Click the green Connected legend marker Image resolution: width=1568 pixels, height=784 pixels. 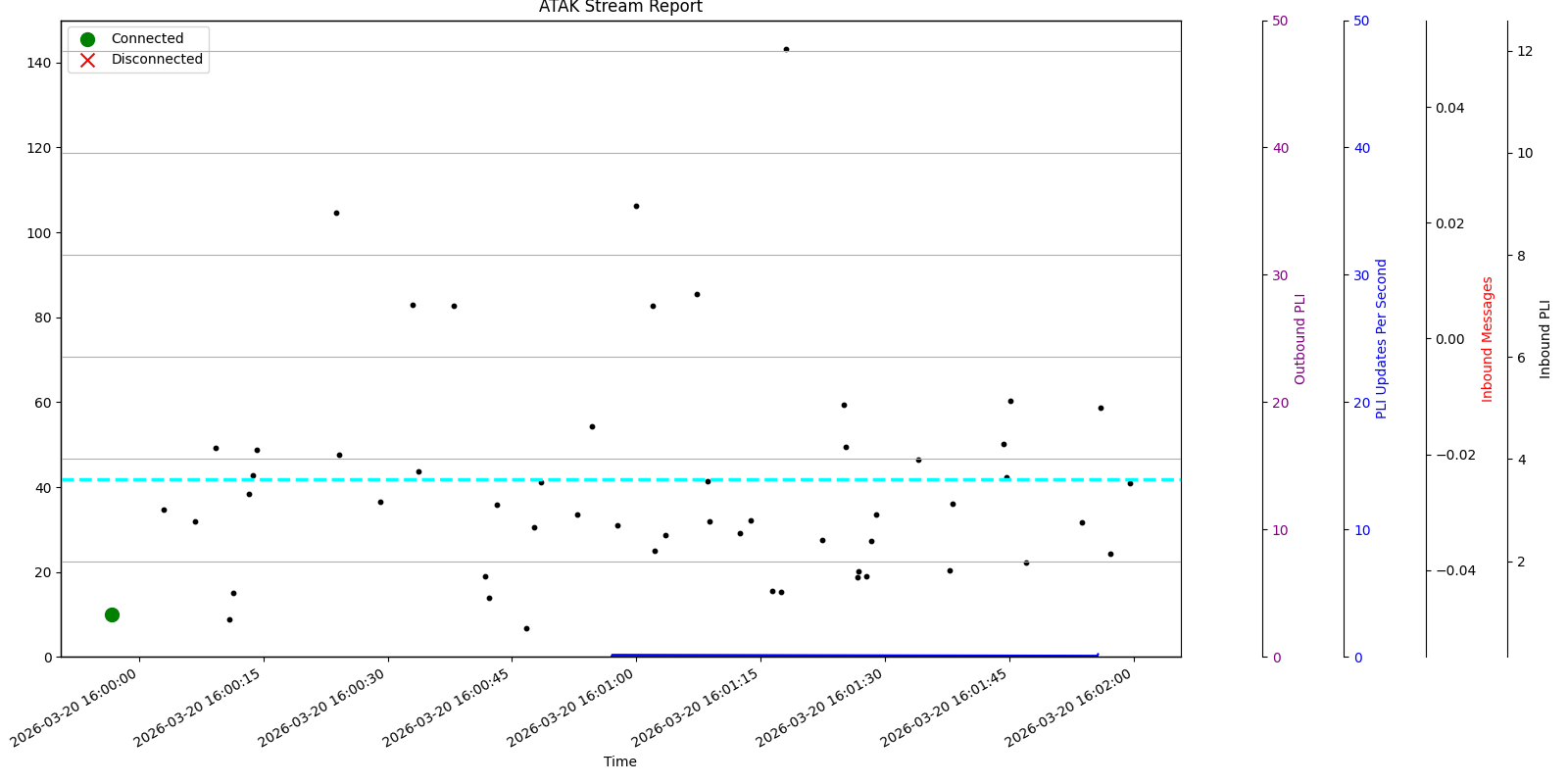(x=87, y=39)
